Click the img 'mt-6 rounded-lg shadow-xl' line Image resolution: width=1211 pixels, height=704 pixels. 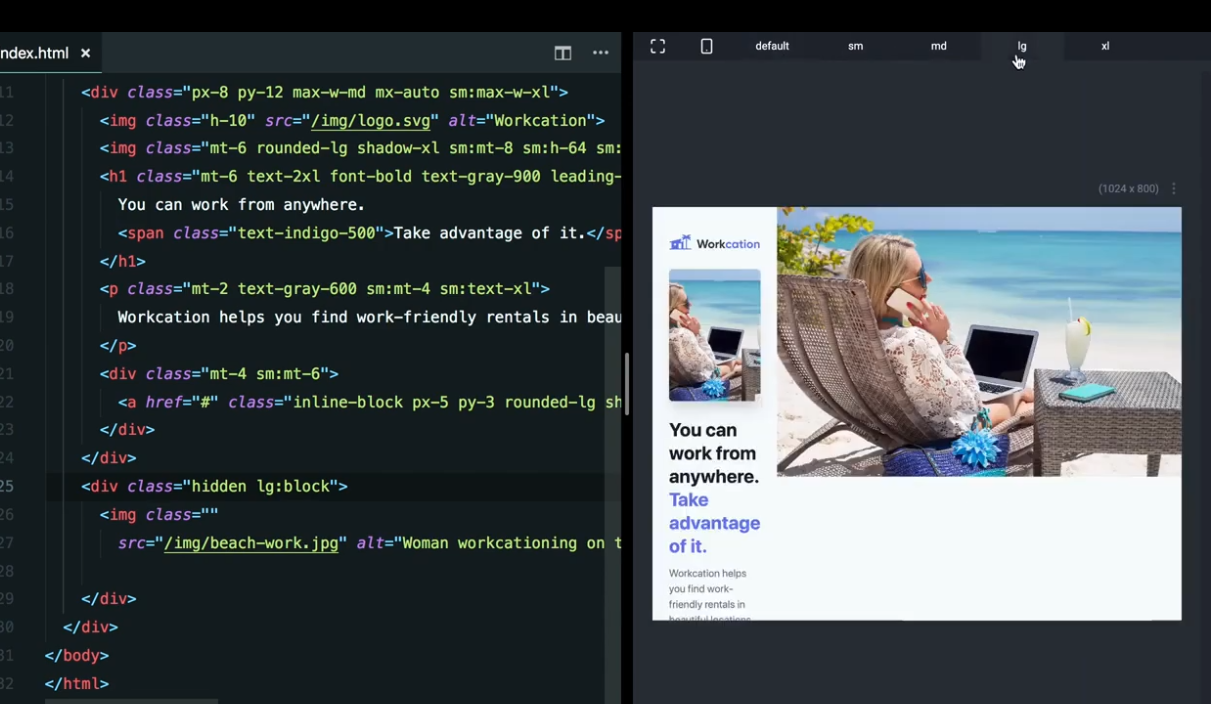(361, 149)
